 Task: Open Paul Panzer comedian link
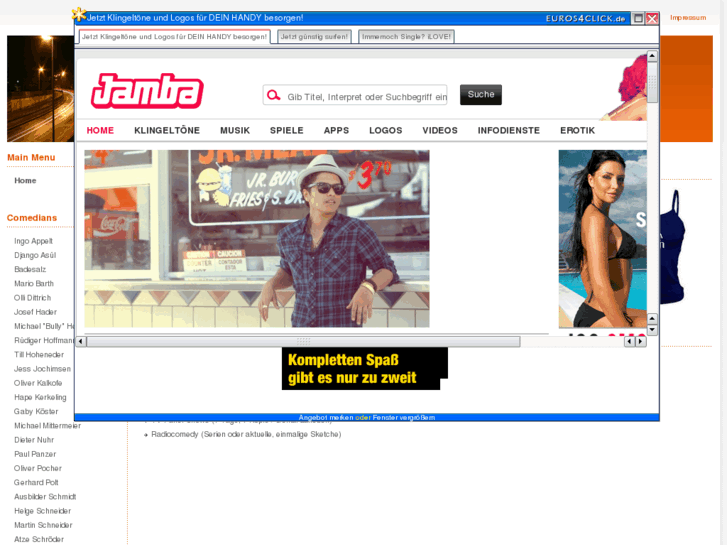[x=35, y=454]
